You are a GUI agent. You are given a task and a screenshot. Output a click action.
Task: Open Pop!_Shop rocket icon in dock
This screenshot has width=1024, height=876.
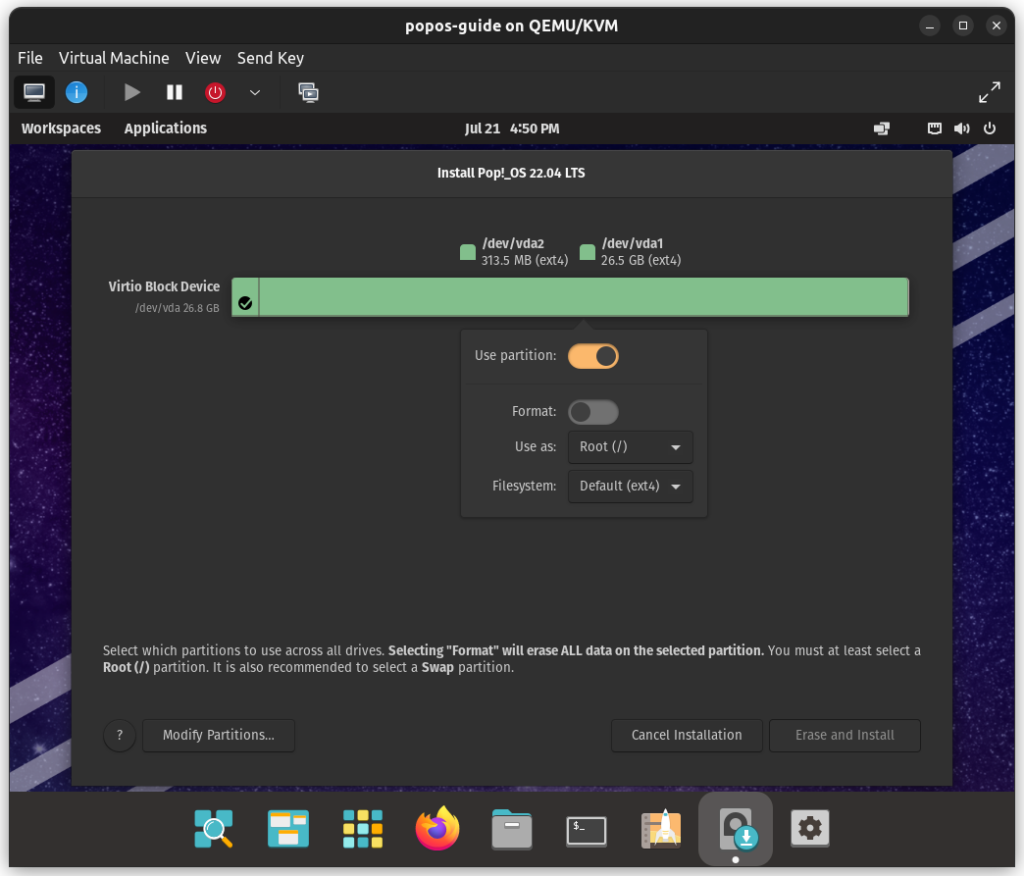(x=662, y=829)
